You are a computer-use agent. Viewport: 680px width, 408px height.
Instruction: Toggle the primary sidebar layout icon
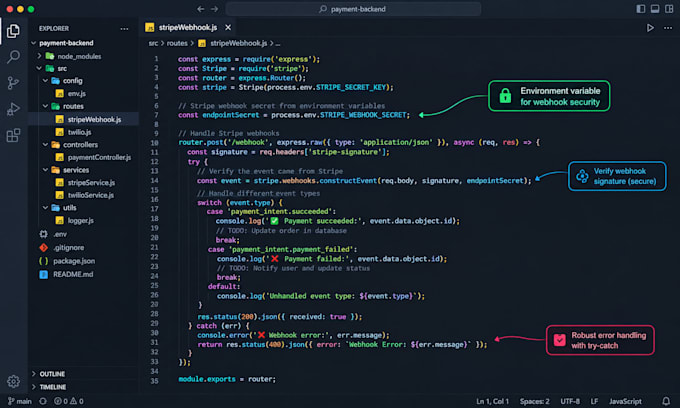pos(641,9)
